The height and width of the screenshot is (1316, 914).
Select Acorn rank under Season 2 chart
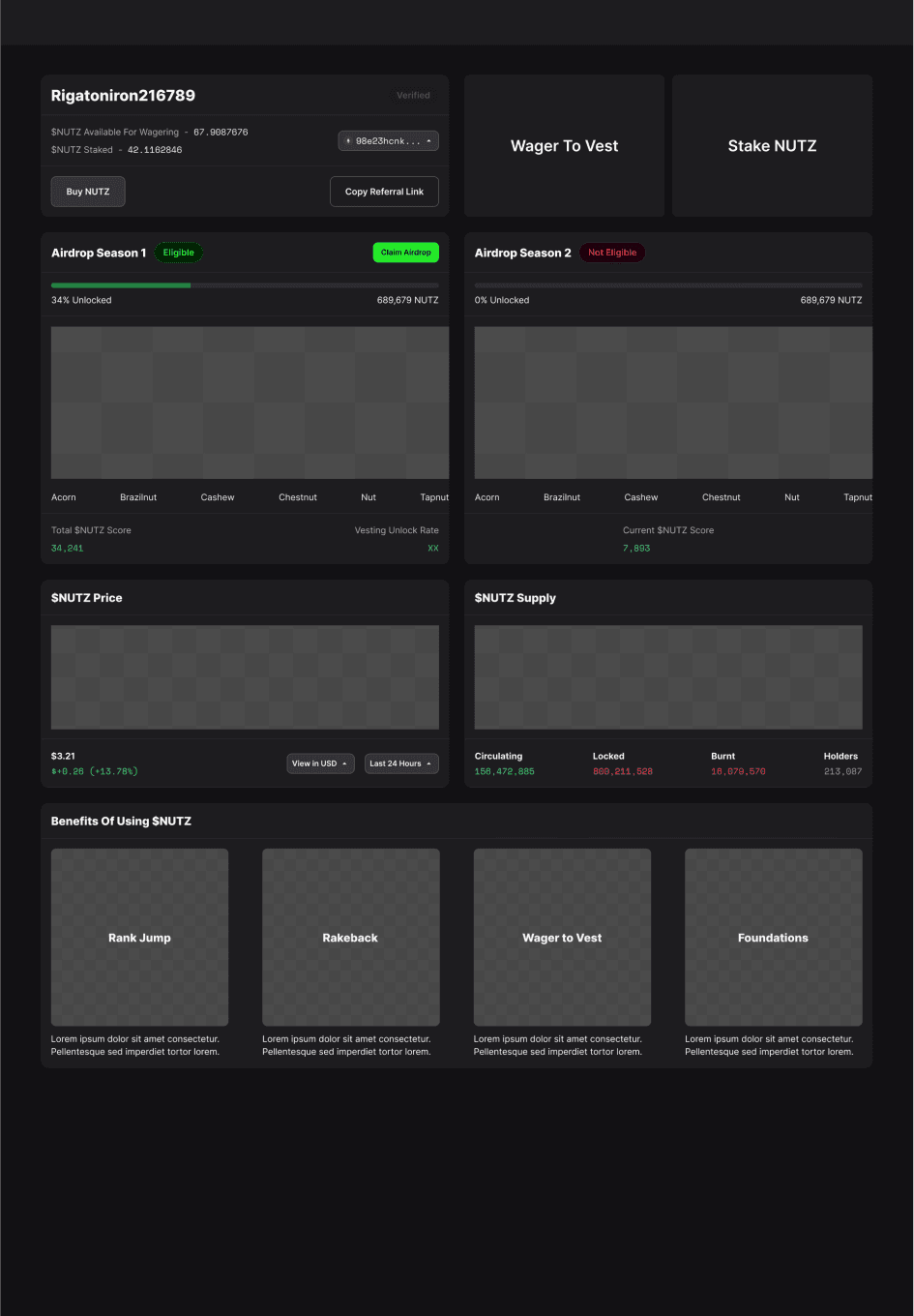coord(487,497)
